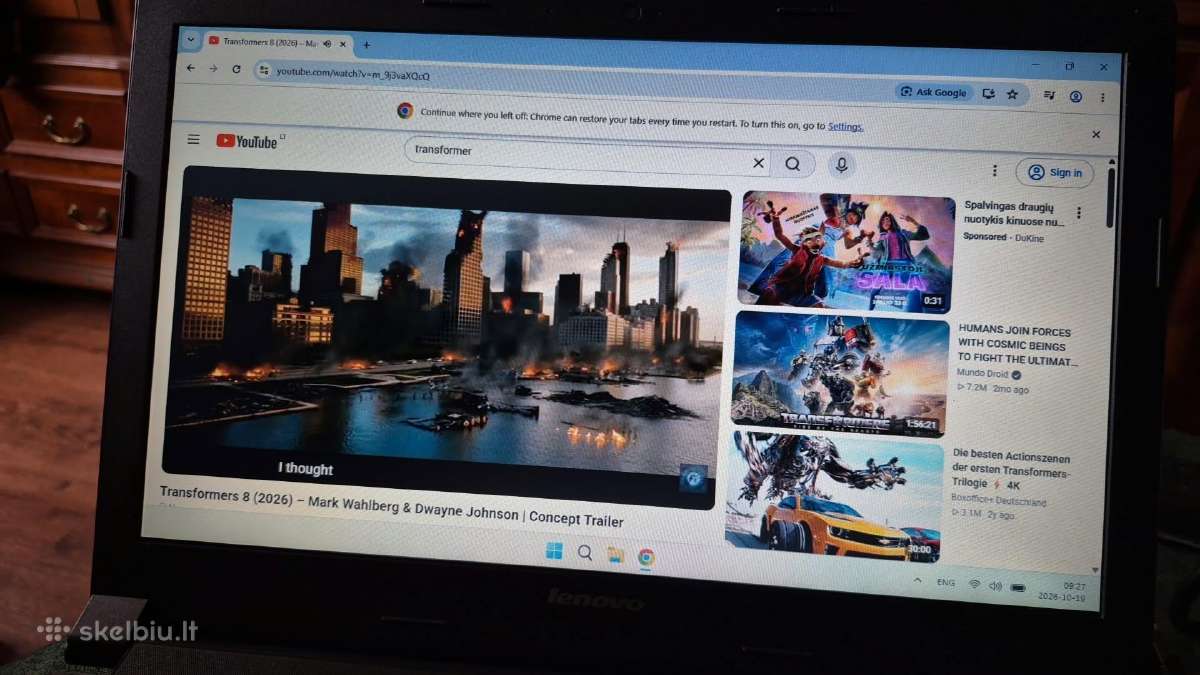1200x675 pixels.
Task: Open the YouTube hamburger guide menu
Action: (x=193, y=139)
